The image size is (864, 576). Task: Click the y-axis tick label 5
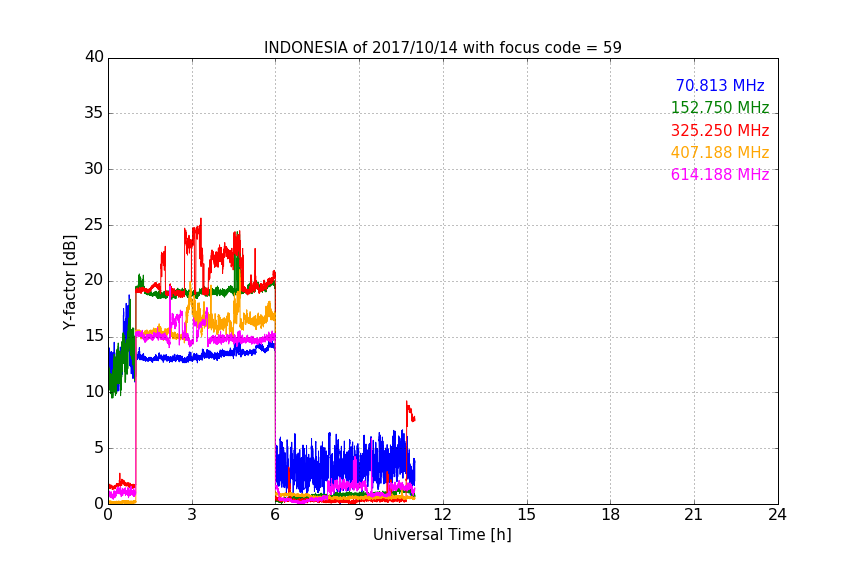click(x=99, y=447)
